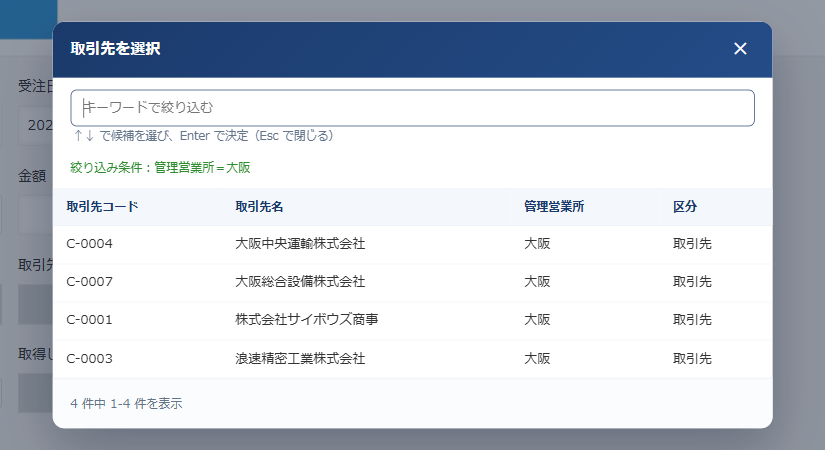Focus the キーワードで絞り込む search field
This screenshot has width=825, height=450.
[412, 108]
